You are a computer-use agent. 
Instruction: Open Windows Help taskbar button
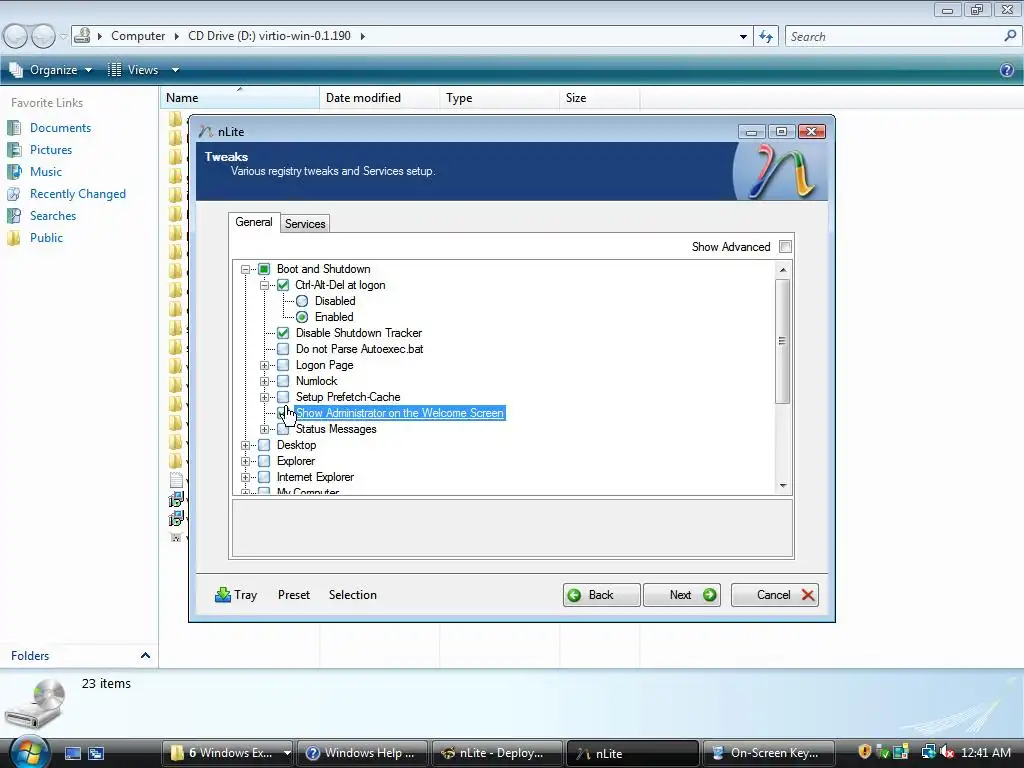pos(362,753)
